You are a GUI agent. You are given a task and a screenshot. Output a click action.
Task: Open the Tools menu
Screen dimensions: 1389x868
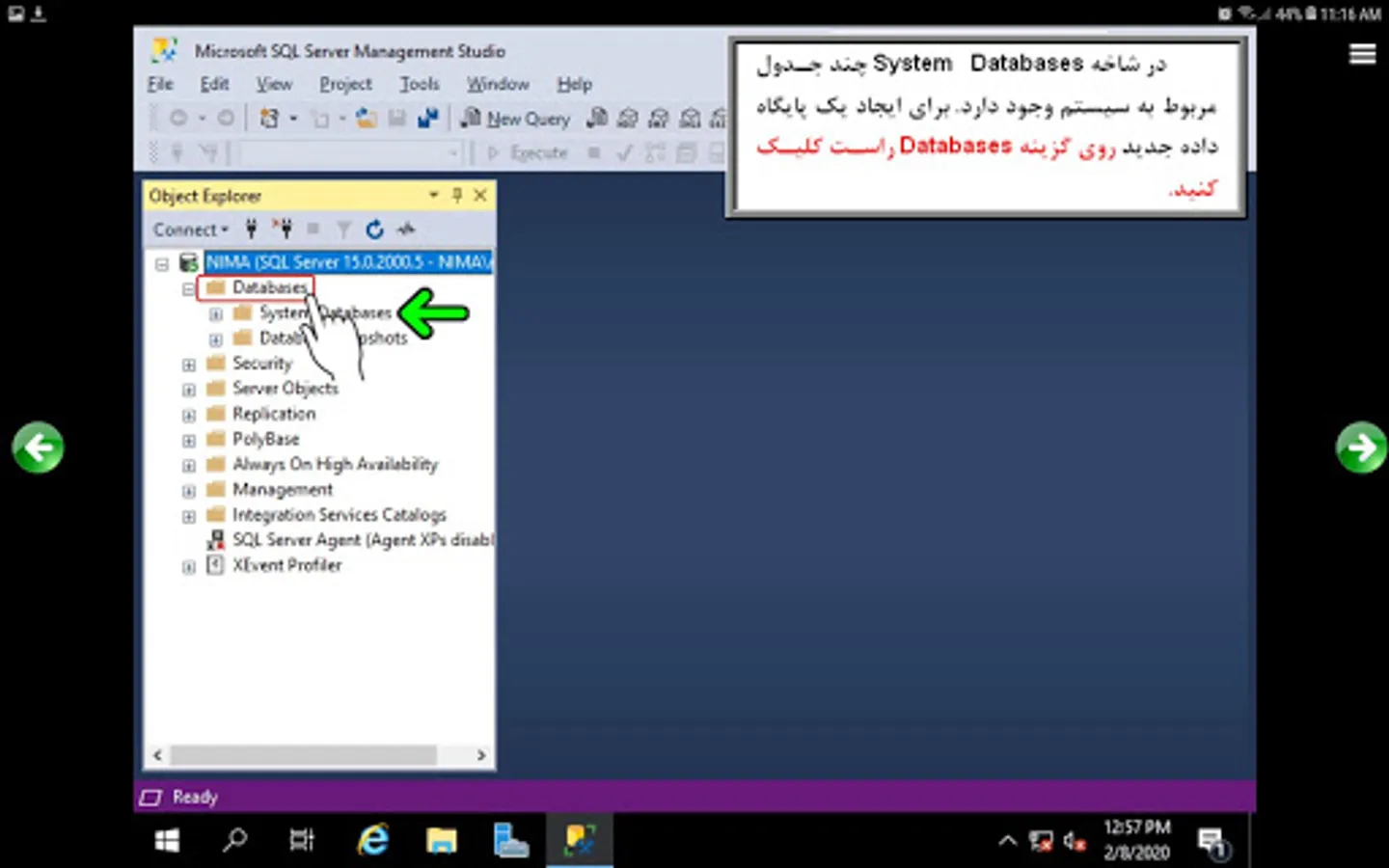[x=420, y=84]
